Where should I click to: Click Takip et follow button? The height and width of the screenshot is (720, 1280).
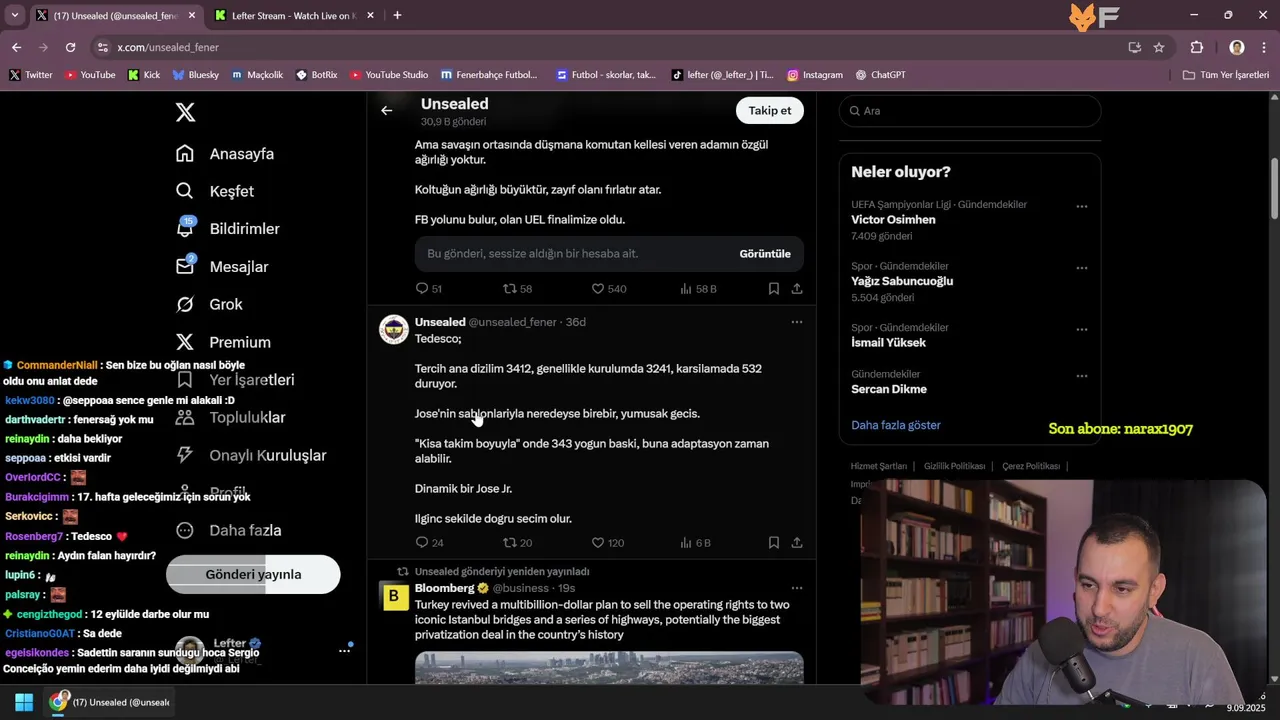pos(770,111)
